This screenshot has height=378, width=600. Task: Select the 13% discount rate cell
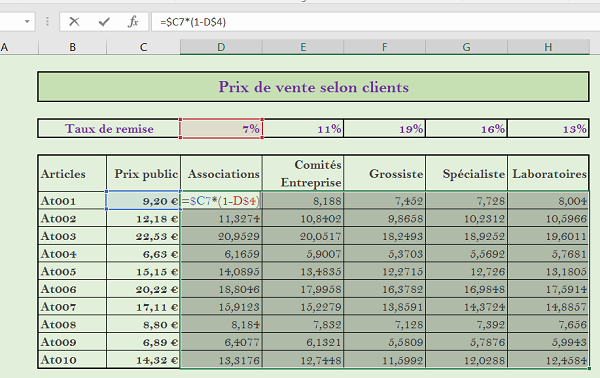[x=548, y=129]
